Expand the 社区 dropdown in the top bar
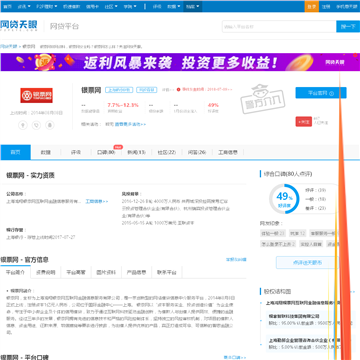Screen dimensions: 360x360 (110, 6)
